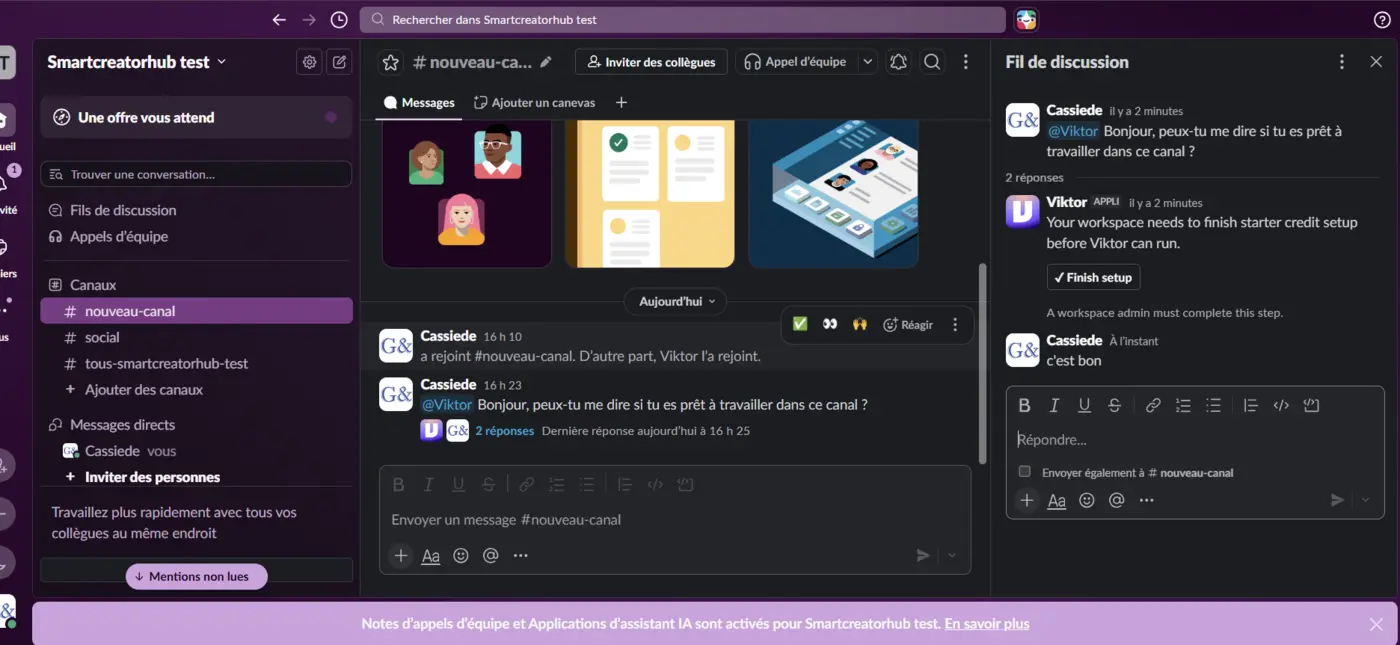Click En savoir plus link

coord(987,624)
